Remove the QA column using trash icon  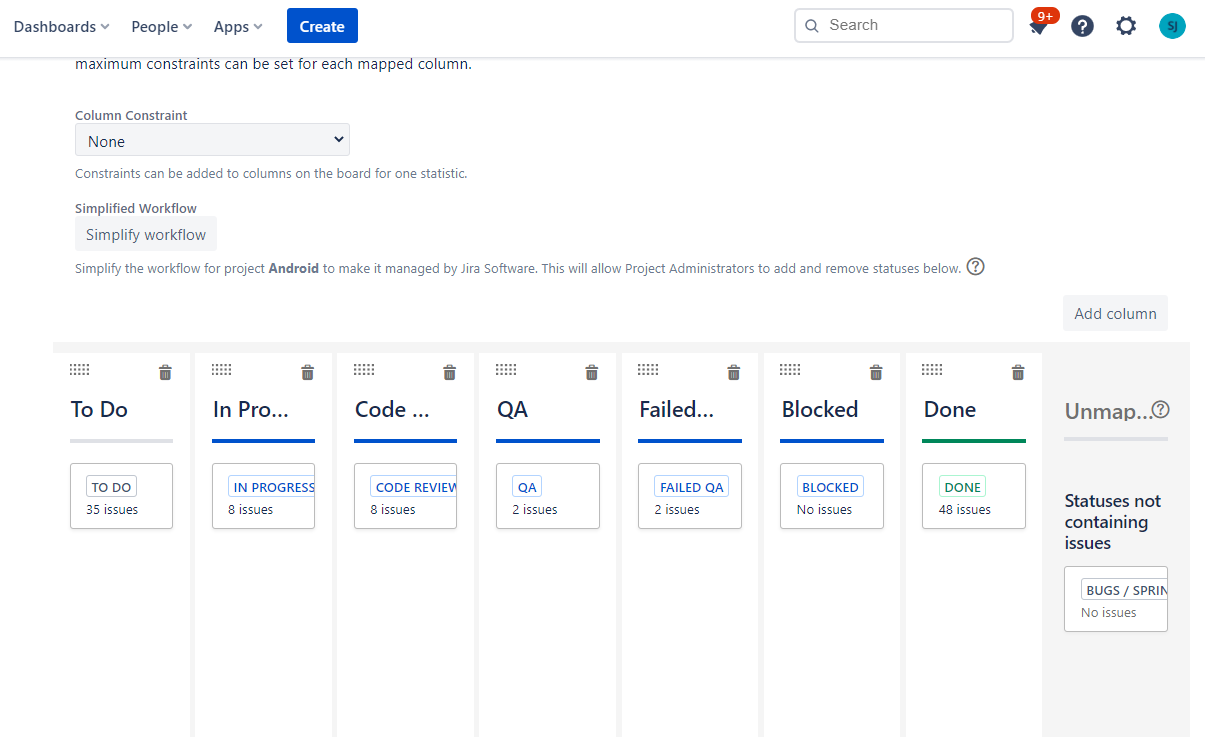(591, 373)
